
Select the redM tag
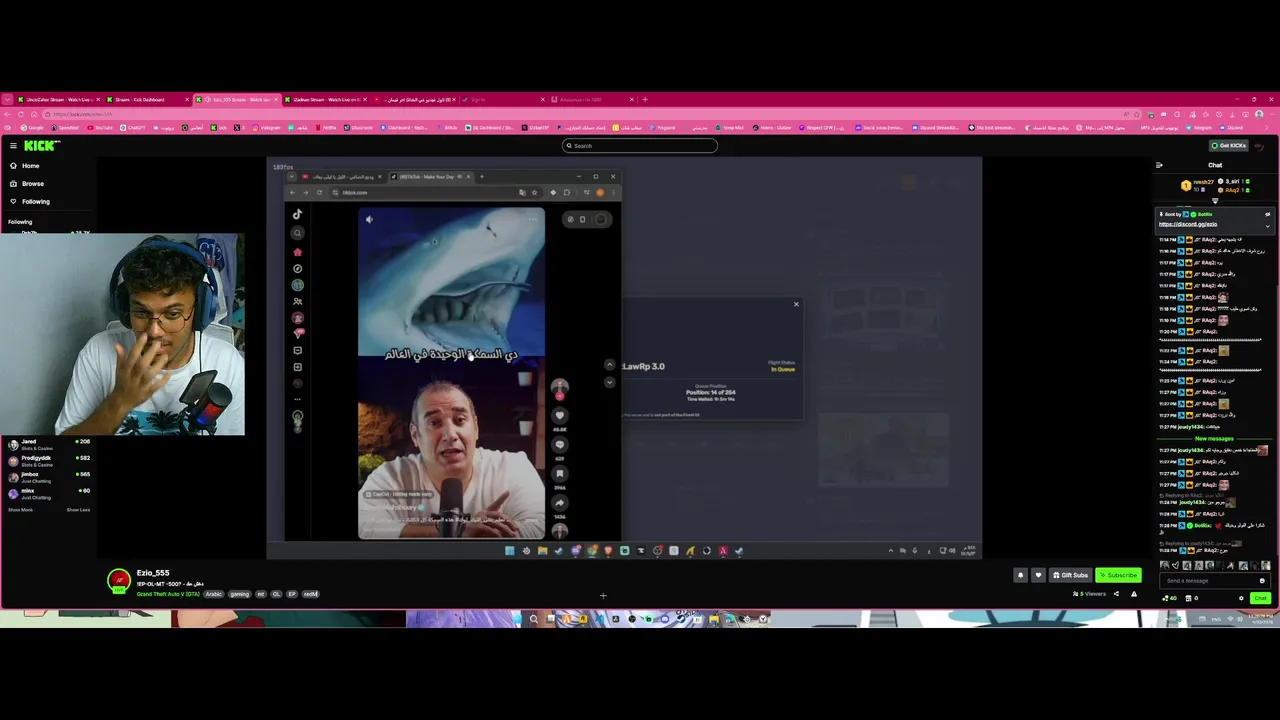[x=310, y=594]
